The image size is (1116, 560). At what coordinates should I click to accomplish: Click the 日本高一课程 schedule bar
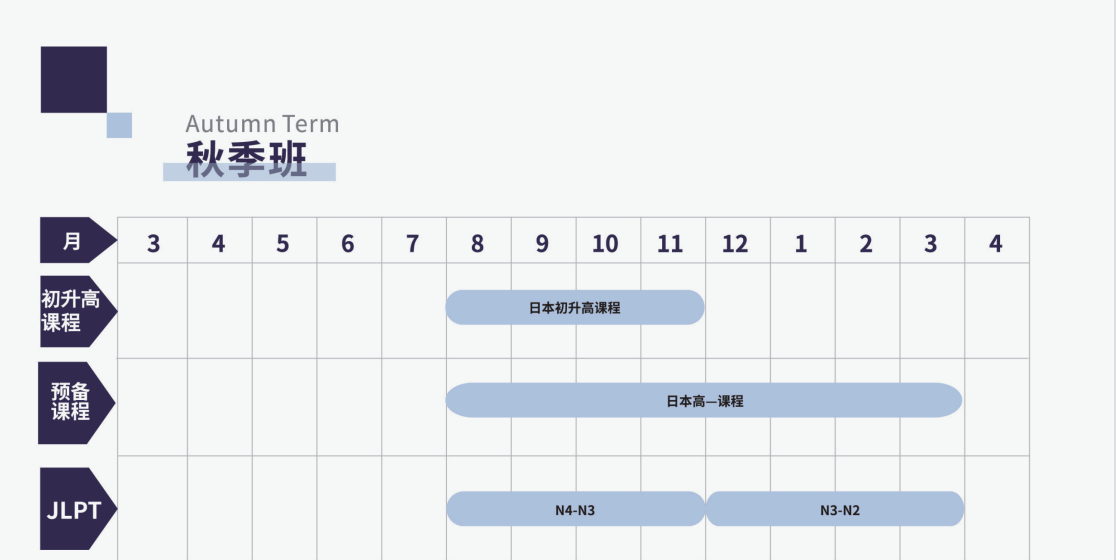tap(704, 400)
